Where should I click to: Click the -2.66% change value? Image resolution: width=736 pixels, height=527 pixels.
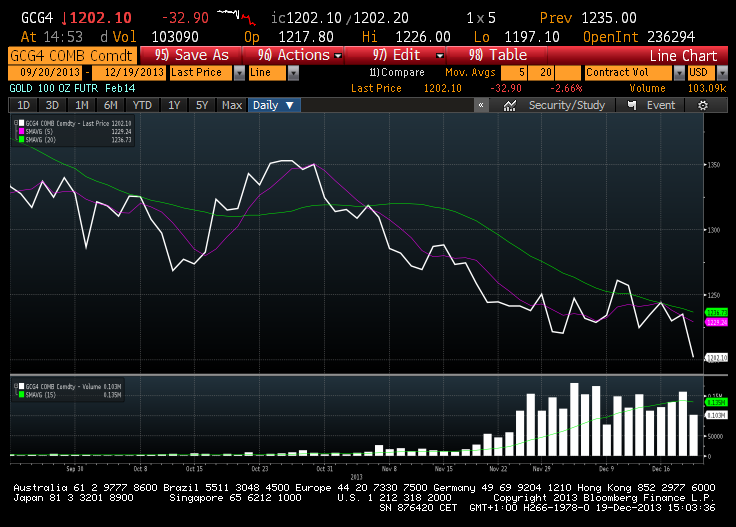pos(566,88)
